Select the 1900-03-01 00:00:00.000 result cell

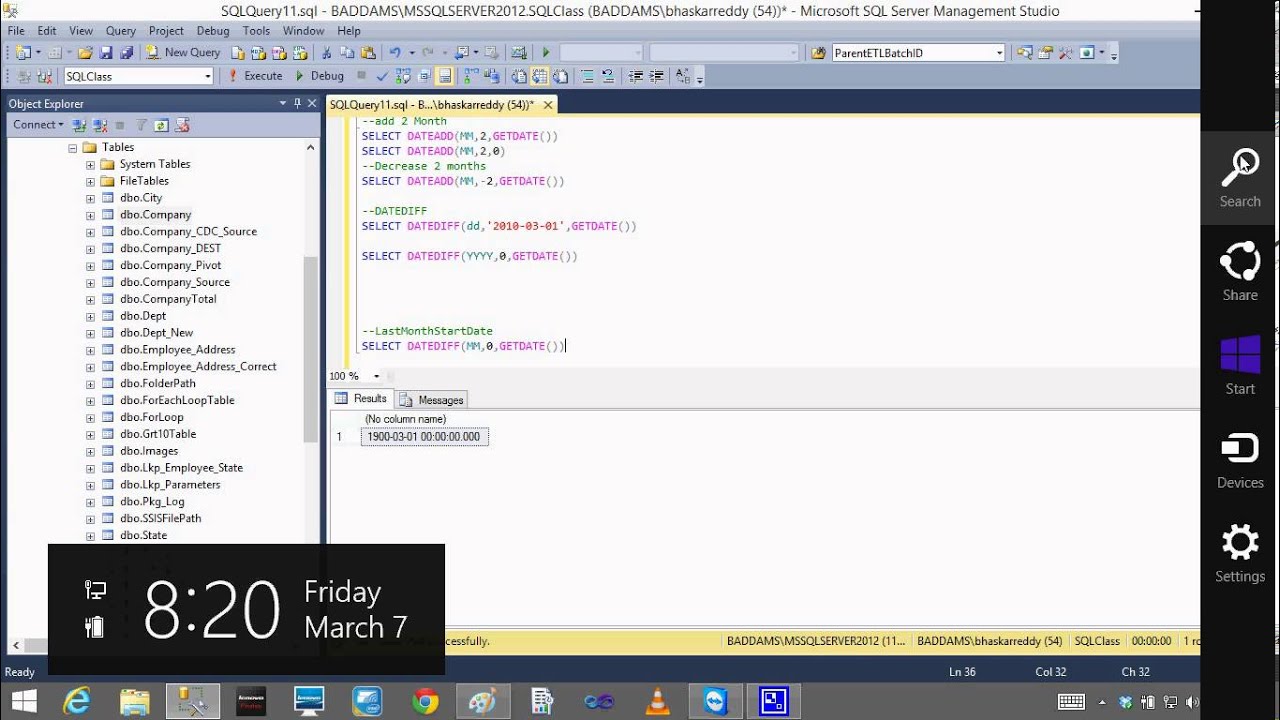click(x=424, y=437)
